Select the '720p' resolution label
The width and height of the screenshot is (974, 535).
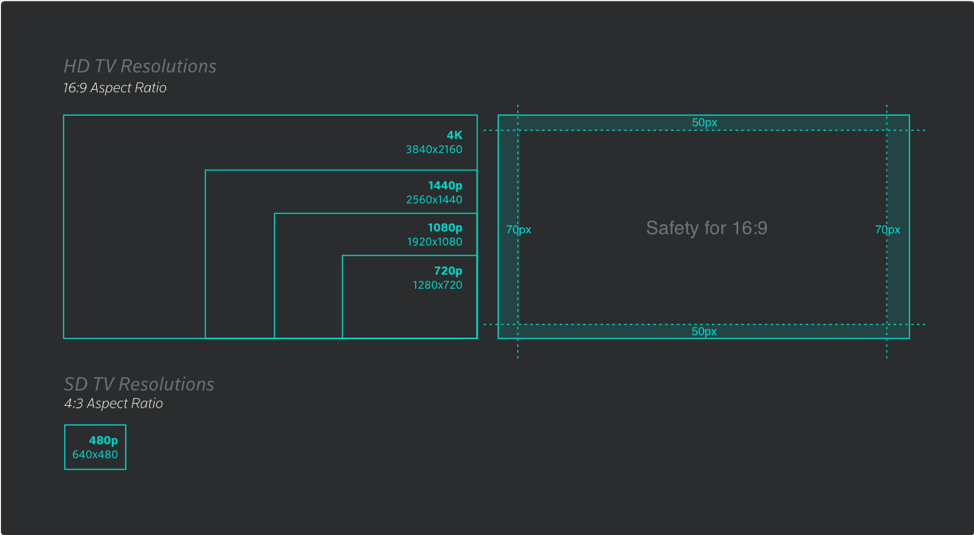tap(448, 271)
